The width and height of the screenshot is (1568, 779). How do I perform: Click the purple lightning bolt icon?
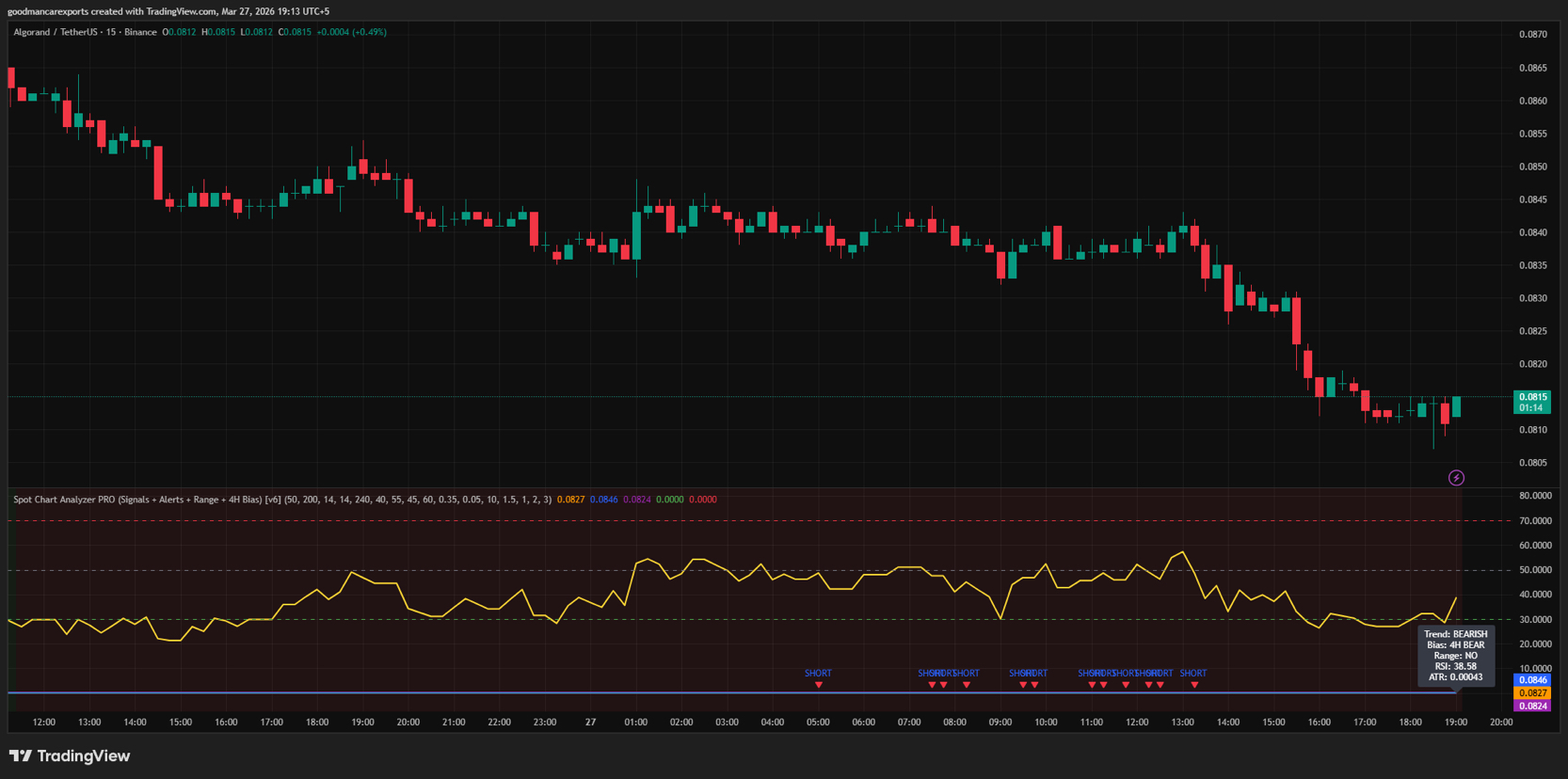point(1456,478)
